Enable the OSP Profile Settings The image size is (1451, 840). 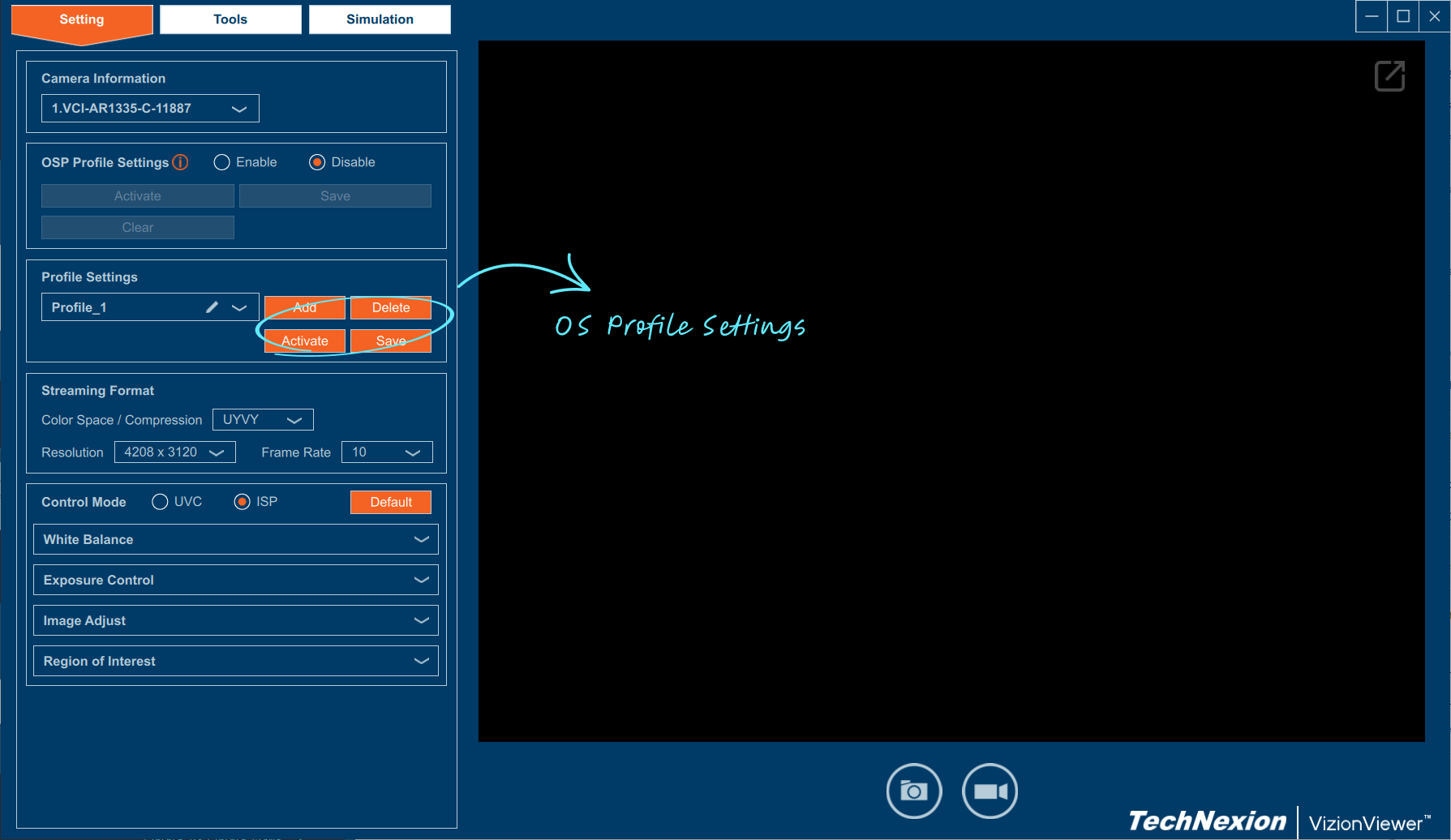221,162
